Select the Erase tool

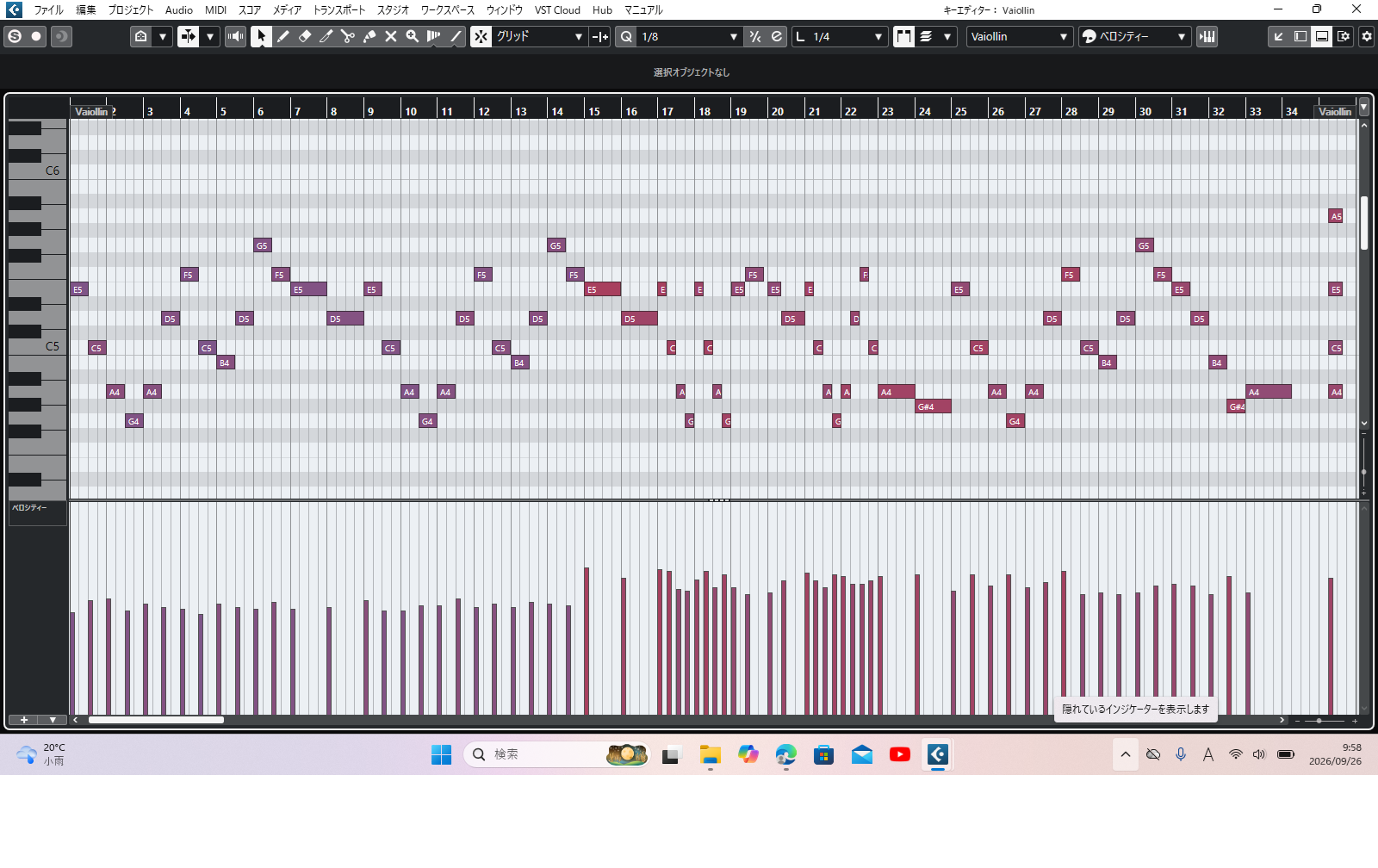point(305,36)
